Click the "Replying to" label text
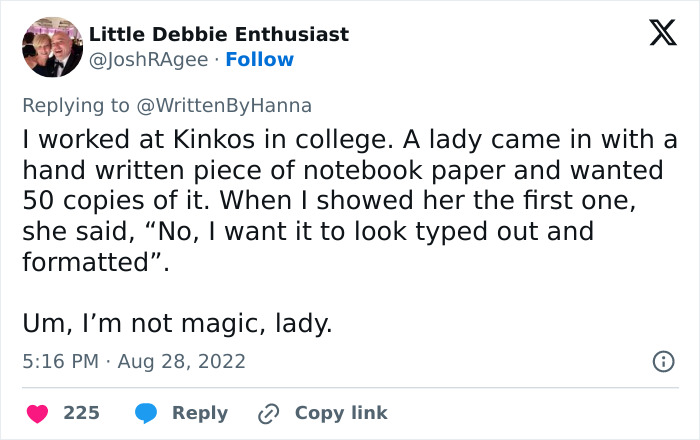 76,105
